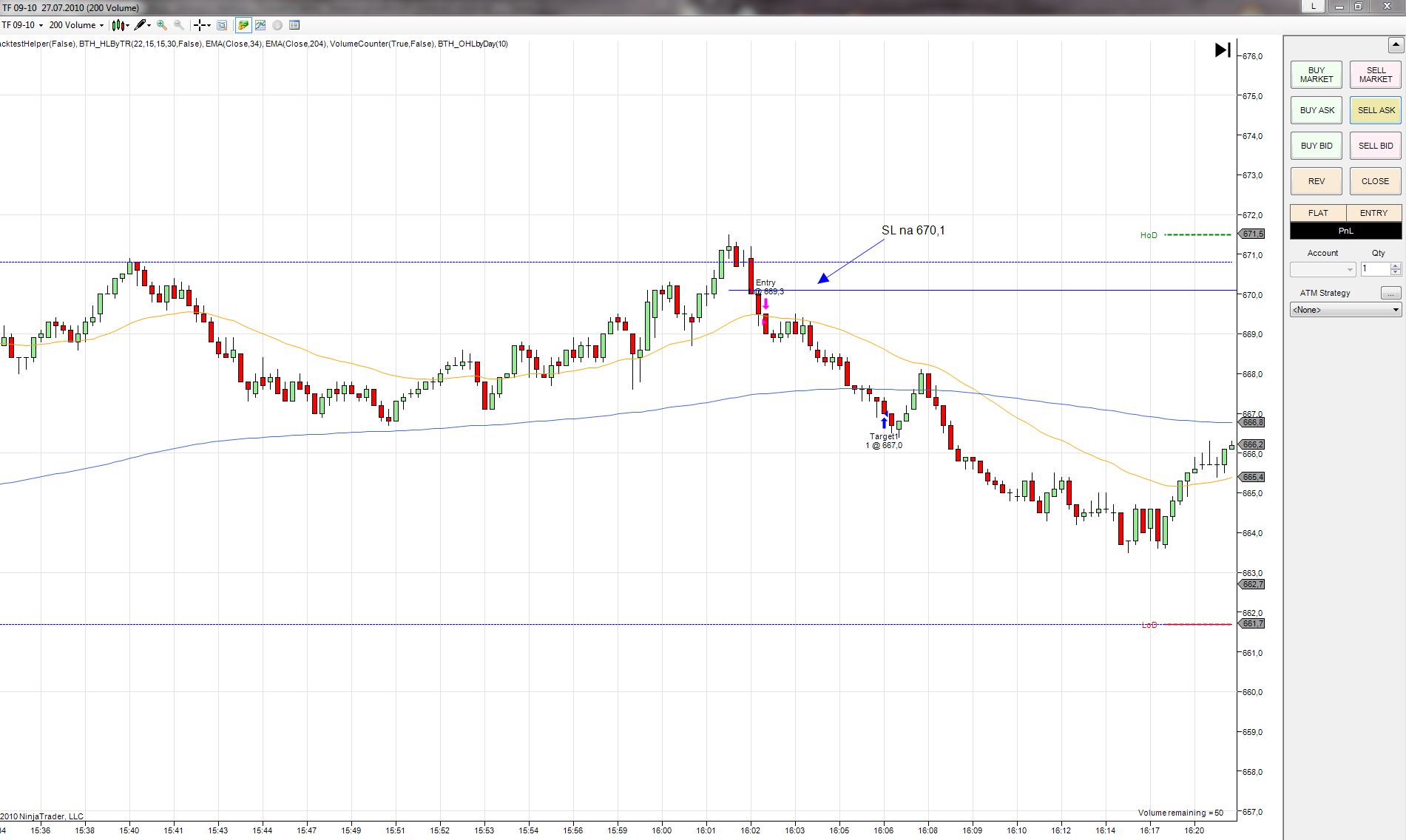The image size is (1406, 840).
Task: Click the 'Target1 1 @ 667,0' label
Action: (884, 441)
